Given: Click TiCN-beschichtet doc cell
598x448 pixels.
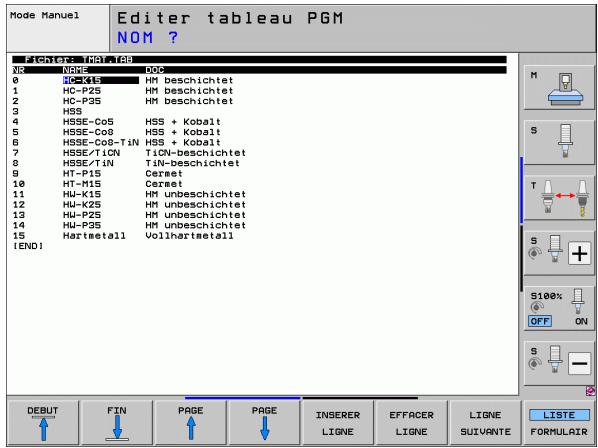Looking at the screenshot, I should click(x=196, y=153).
